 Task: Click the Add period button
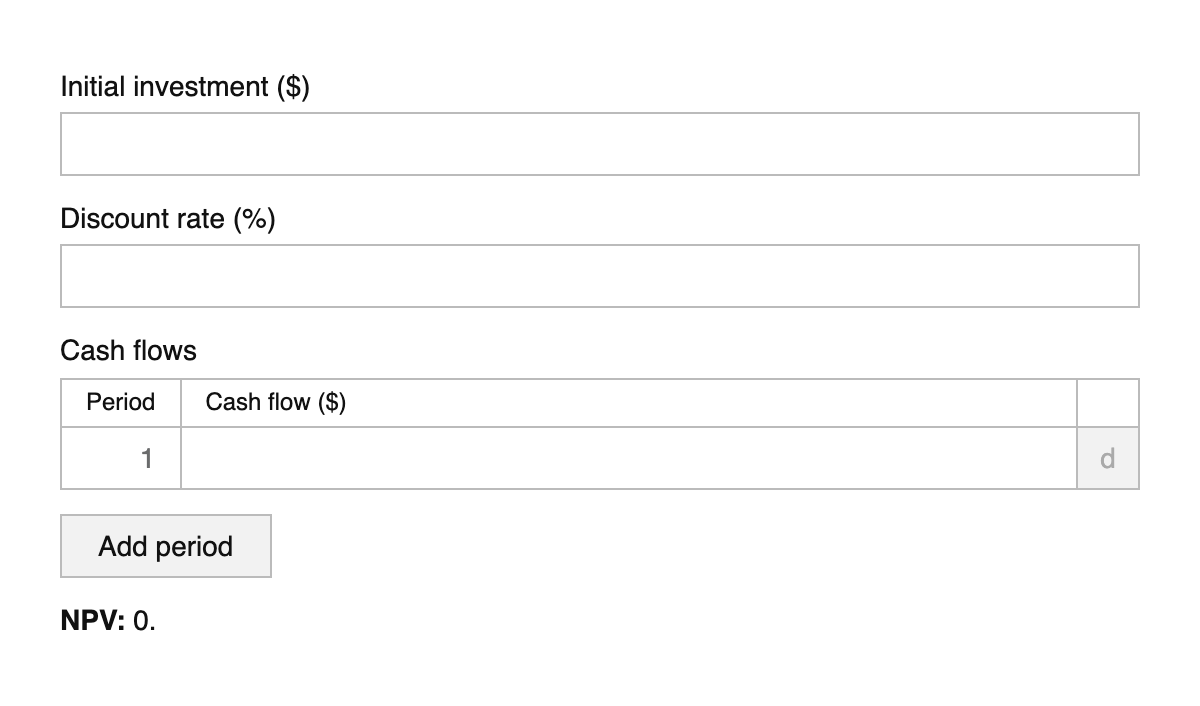[166, 546]
